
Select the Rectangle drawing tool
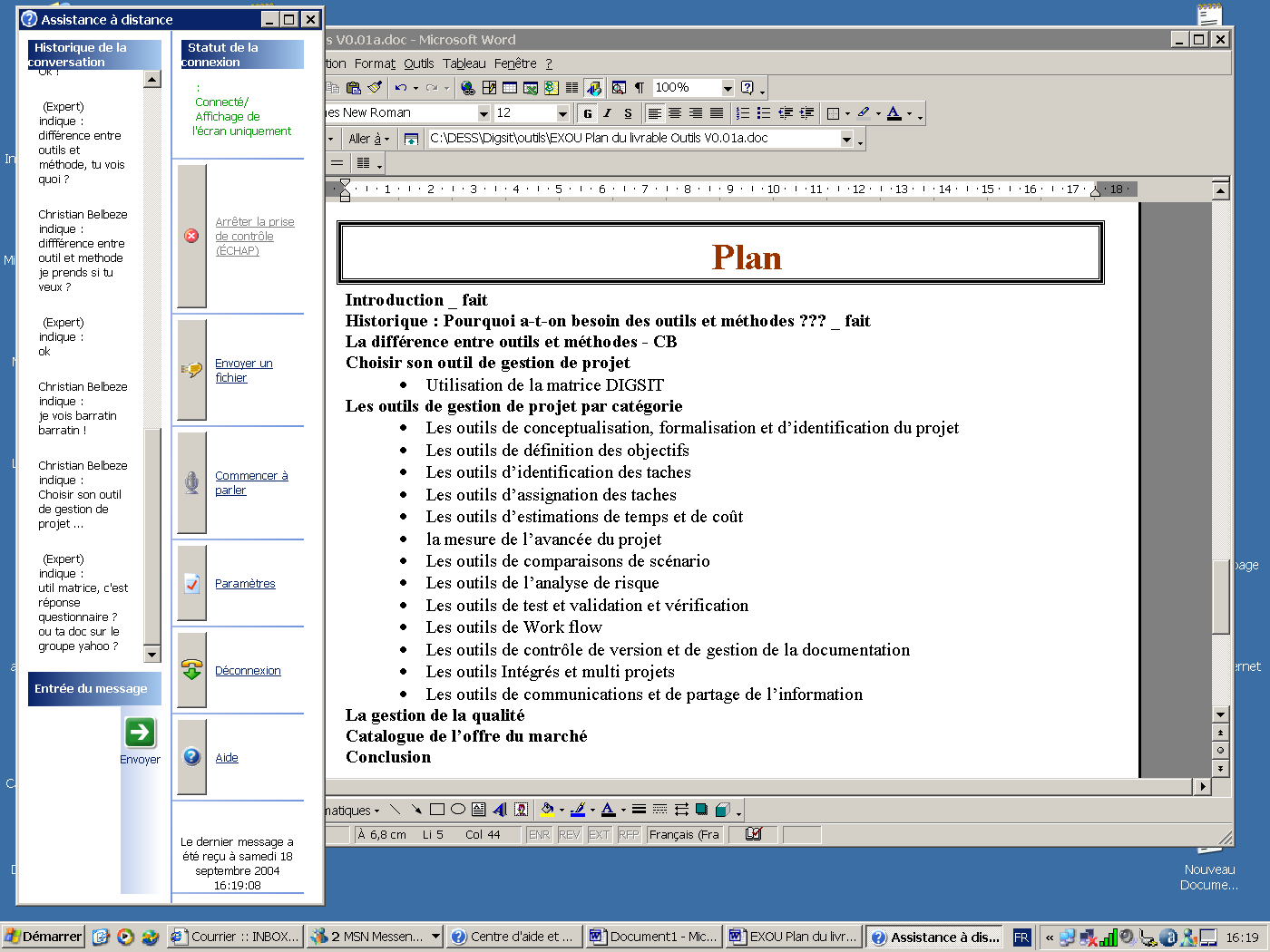436,810
